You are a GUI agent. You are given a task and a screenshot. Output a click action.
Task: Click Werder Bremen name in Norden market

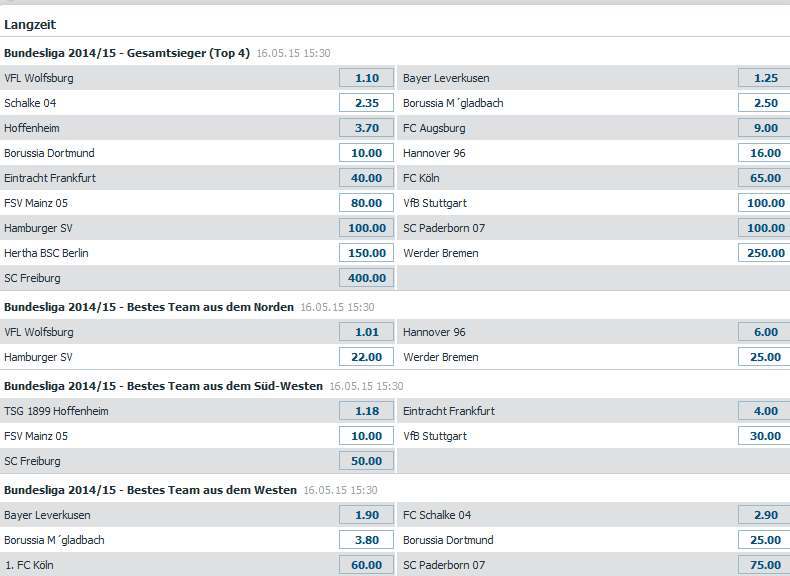click(440, 357)
